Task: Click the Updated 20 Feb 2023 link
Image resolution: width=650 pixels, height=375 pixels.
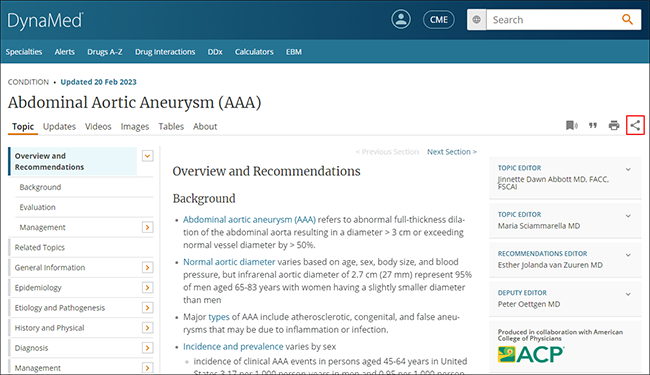Action: point(98,82)
